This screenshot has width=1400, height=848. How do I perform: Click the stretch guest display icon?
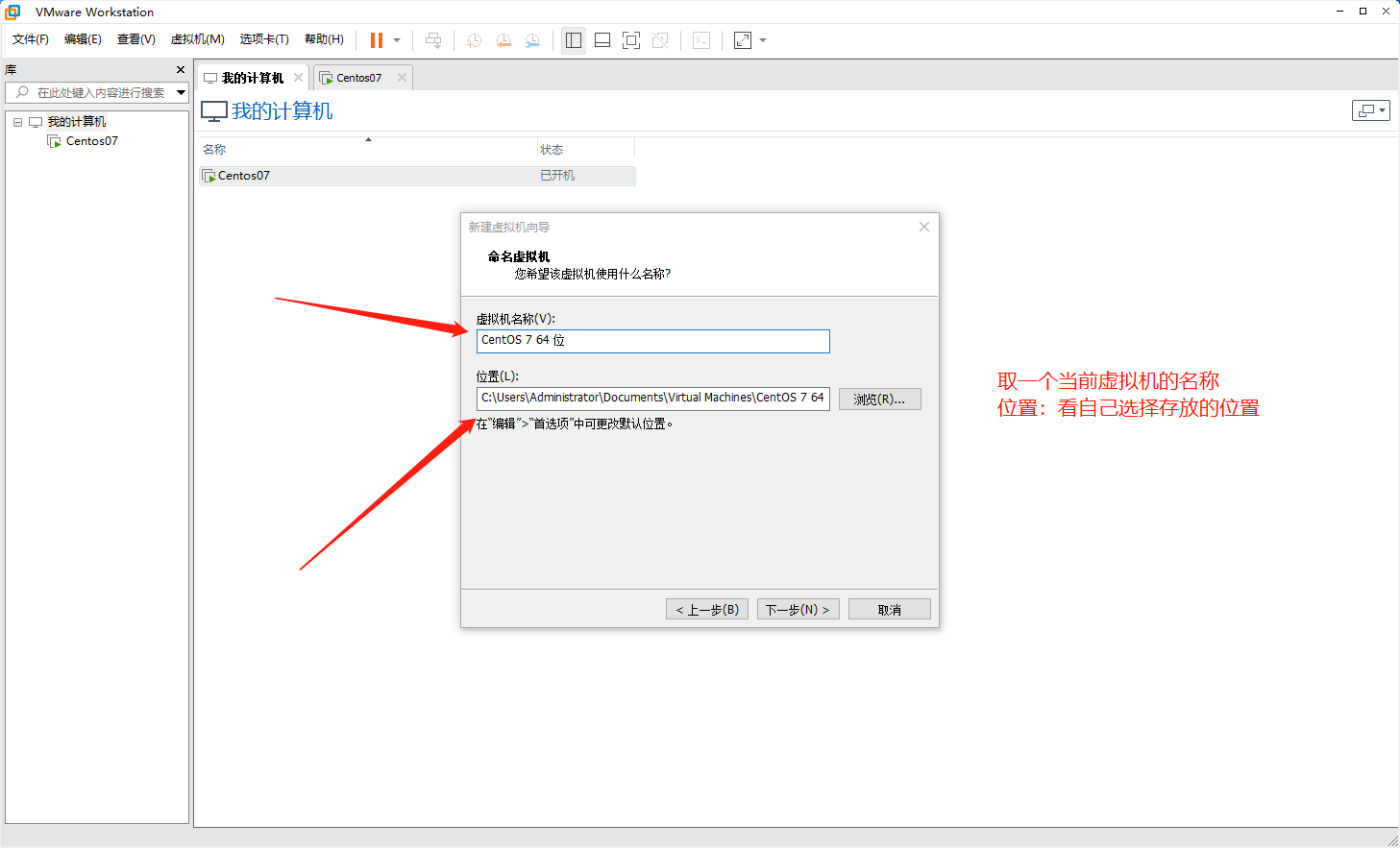(x=743, y=40)
